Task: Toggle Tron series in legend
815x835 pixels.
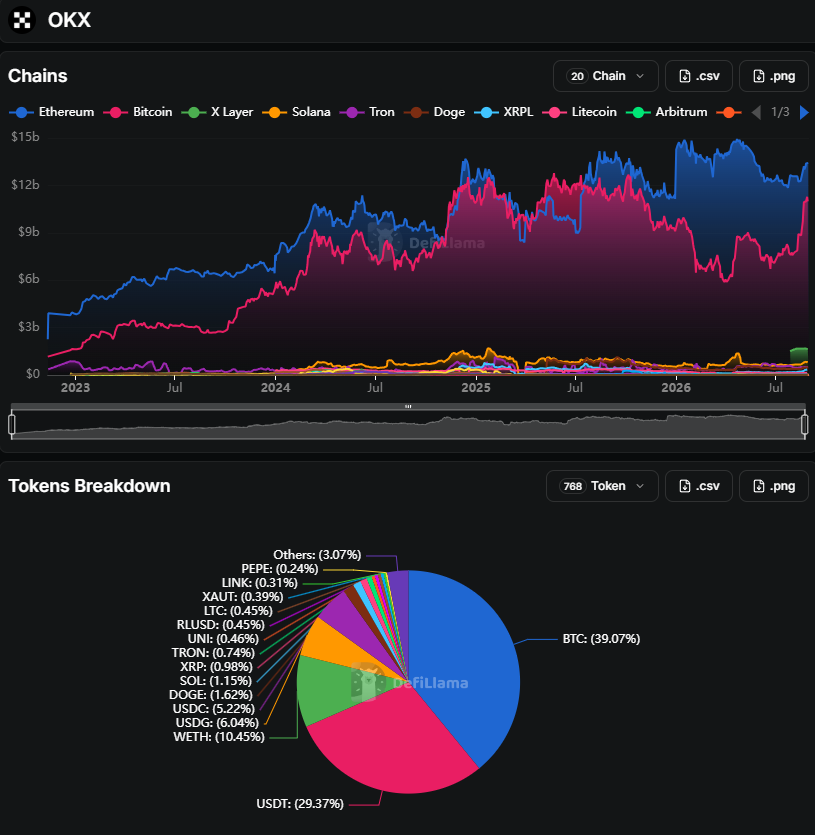Action: pyautogui.click(x=368, y=112)
